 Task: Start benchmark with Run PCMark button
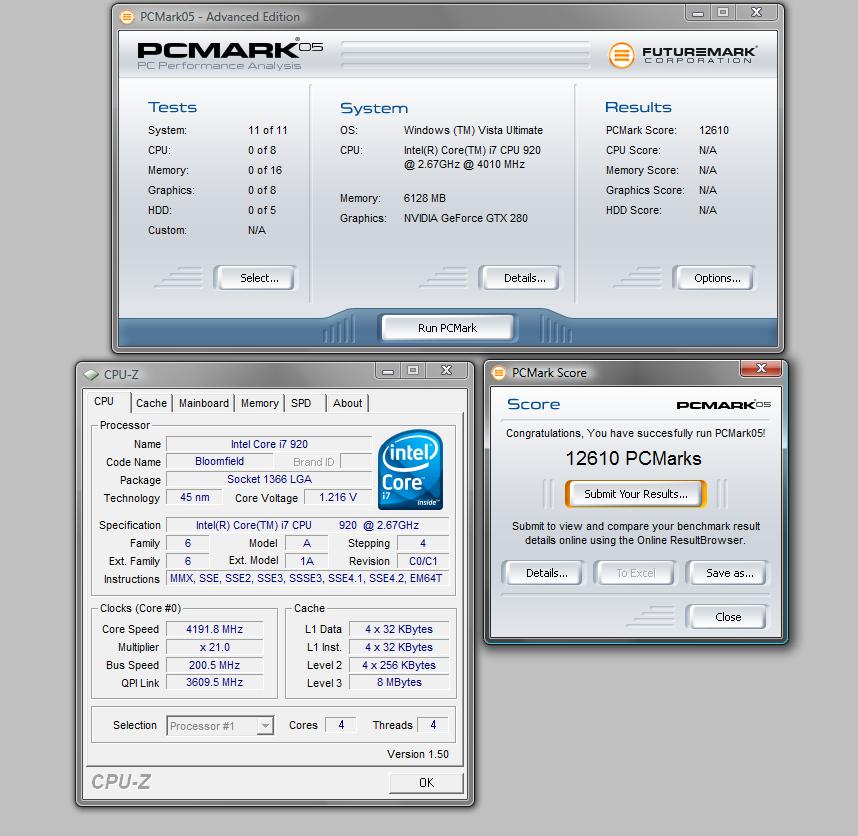pos(448,328)
